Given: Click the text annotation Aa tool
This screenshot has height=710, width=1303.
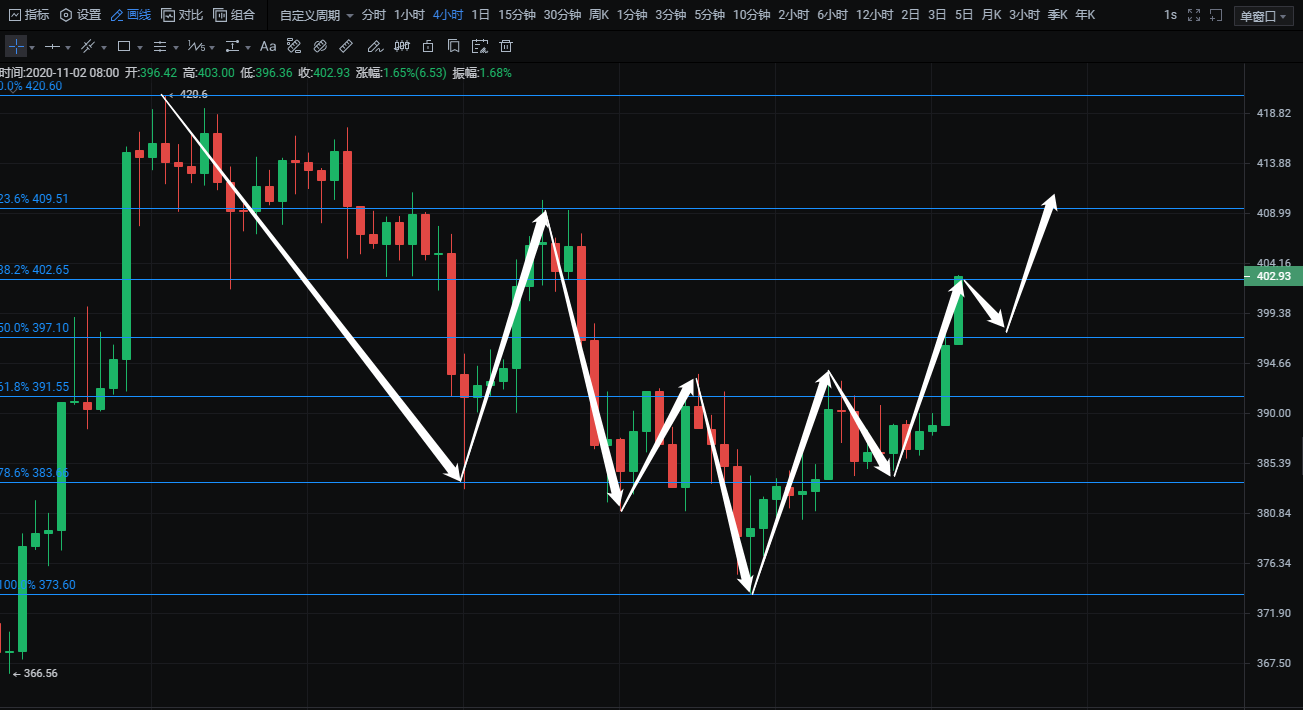Looking at the screenshot, I should [268, 47].
